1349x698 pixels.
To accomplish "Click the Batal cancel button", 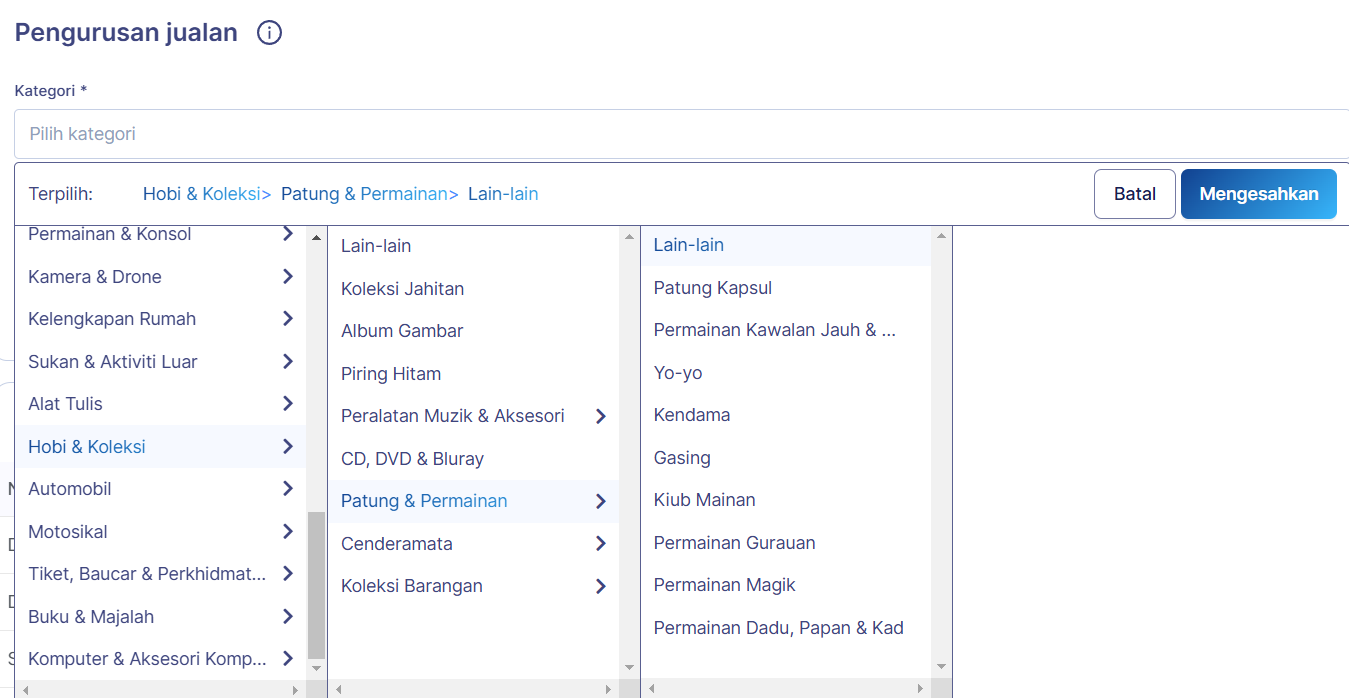I will 1134,194.
